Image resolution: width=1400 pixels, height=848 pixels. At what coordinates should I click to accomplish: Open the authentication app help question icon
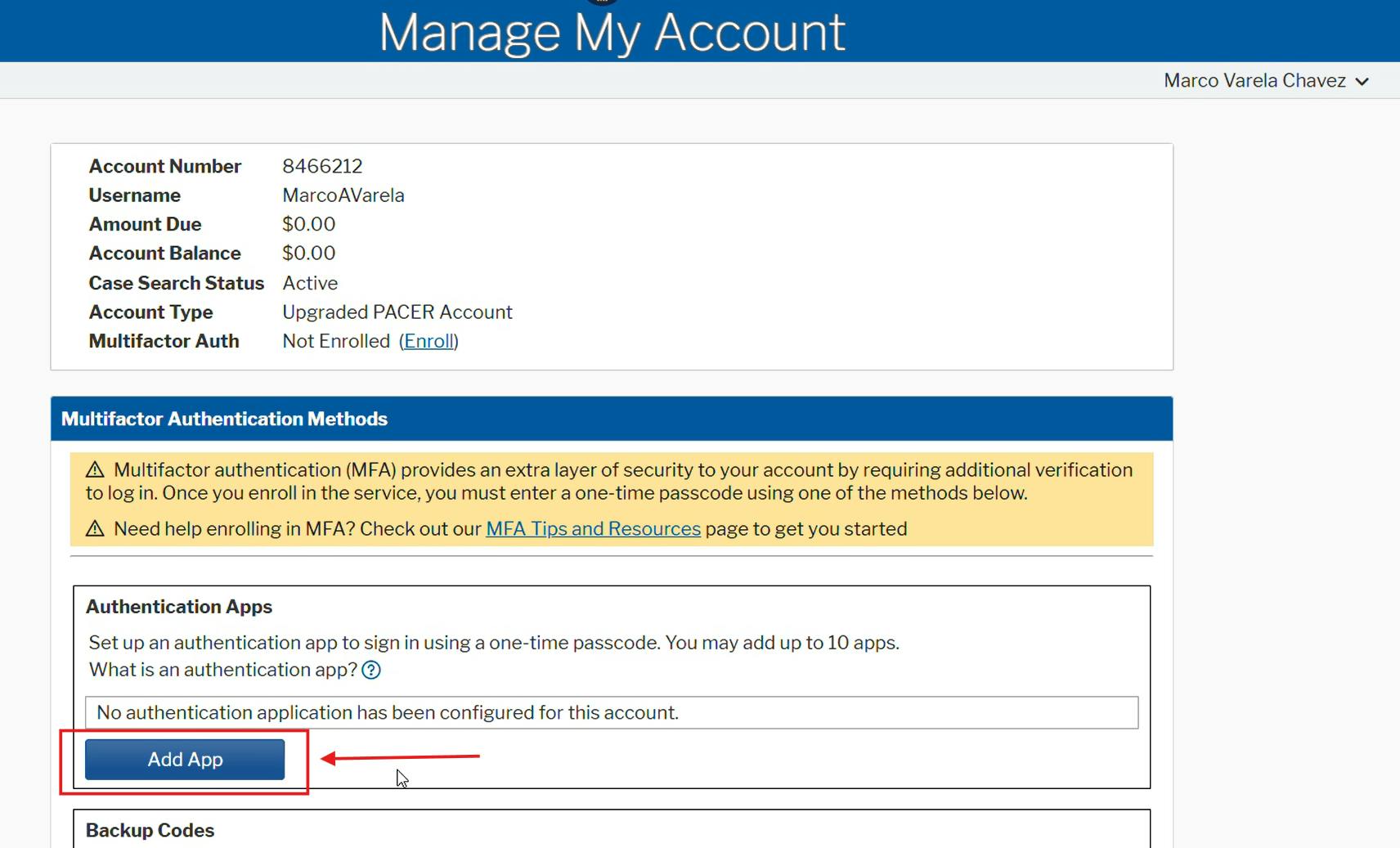point(371,671)
